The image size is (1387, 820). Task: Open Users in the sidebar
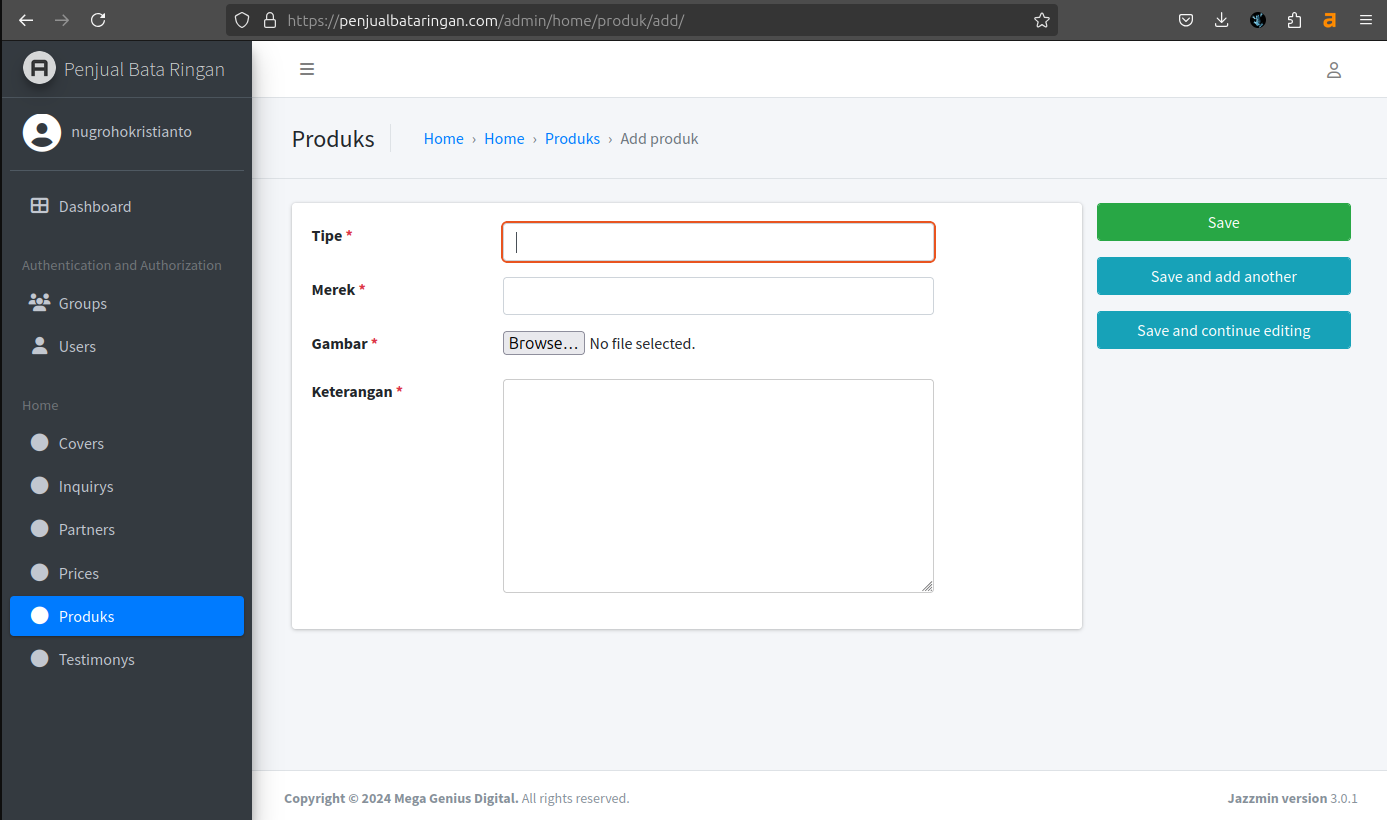click(77, 346)
